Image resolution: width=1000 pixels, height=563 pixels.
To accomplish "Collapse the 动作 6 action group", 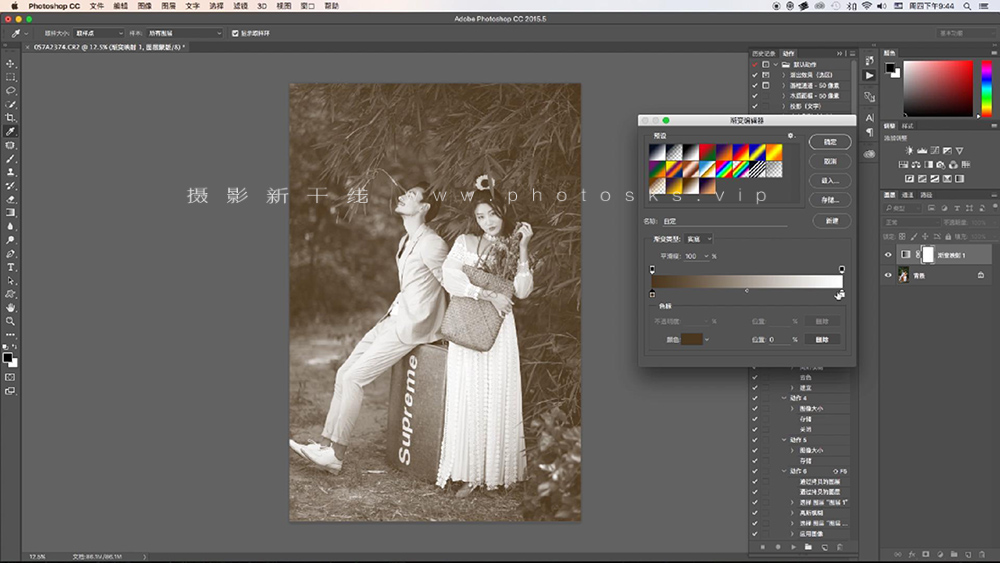I will pyautogui.click(x=784, y=471).
